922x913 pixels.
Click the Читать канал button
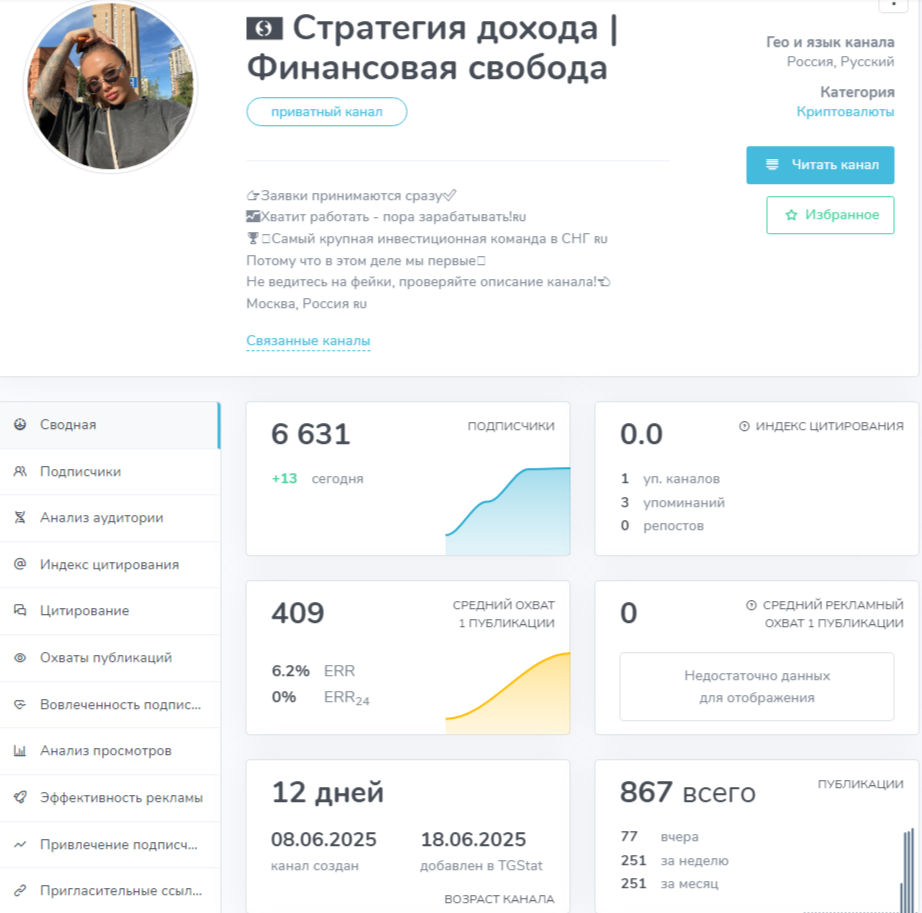tap(820, 164)
